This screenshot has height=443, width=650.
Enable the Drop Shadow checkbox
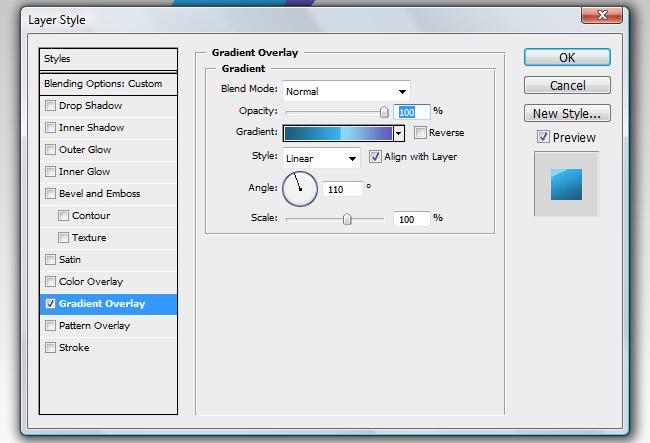coord(51,106)
